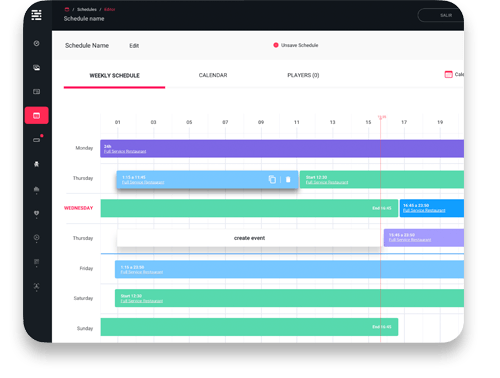
Task: Switch to the Weekly Schedule tab
Action: (114, 76)
